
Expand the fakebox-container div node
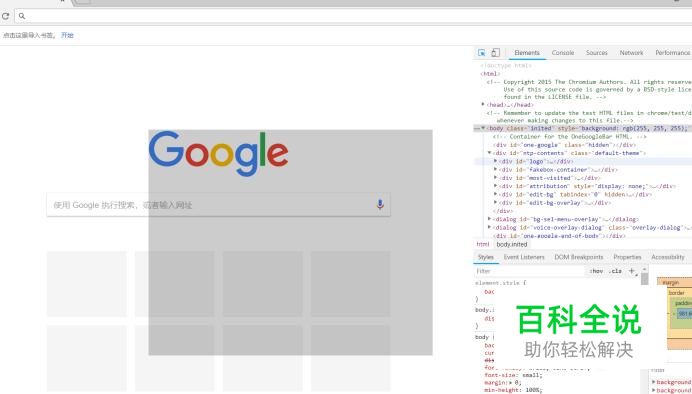click(x=495, y=169)
